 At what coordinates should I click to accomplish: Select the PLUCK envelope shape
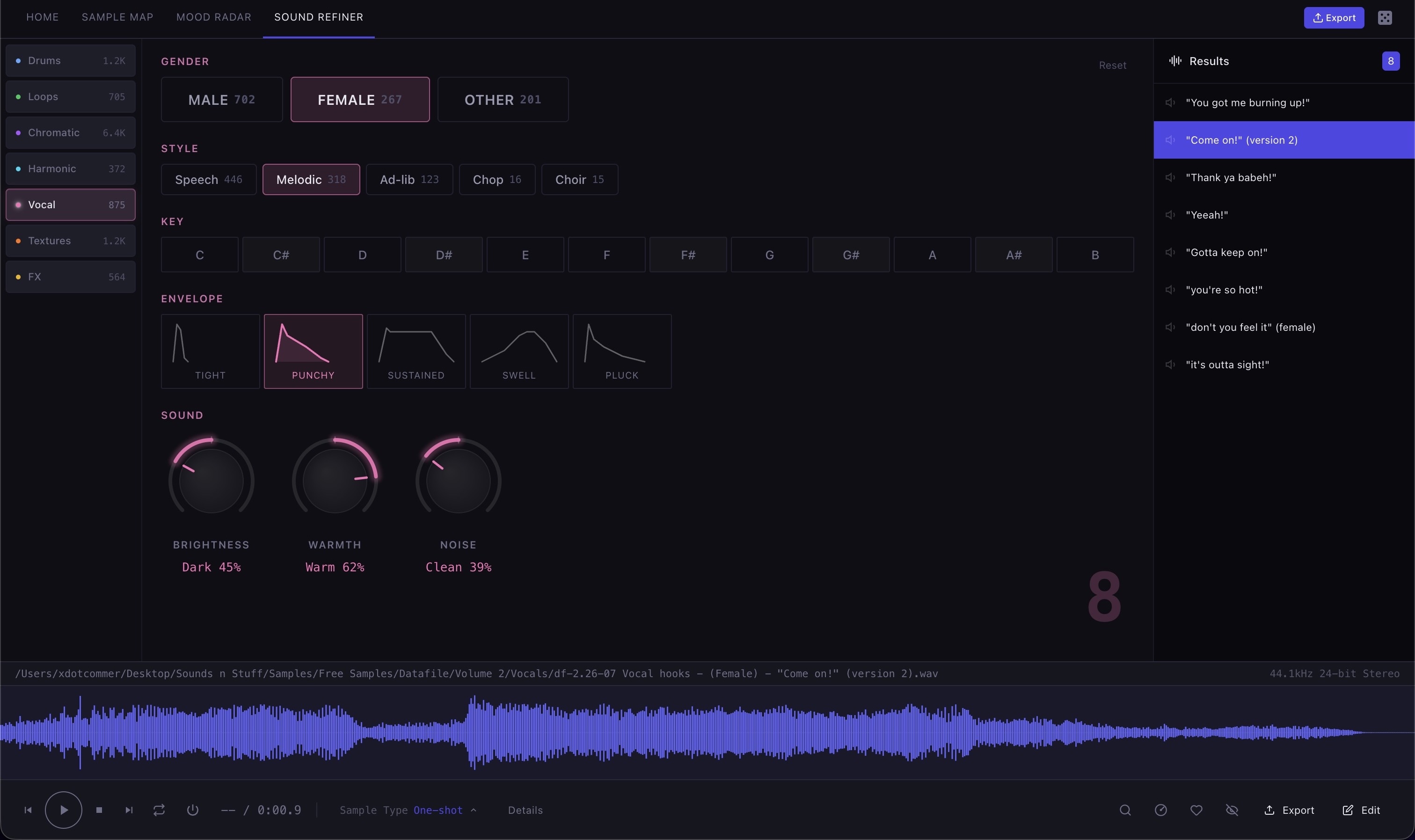621,351
